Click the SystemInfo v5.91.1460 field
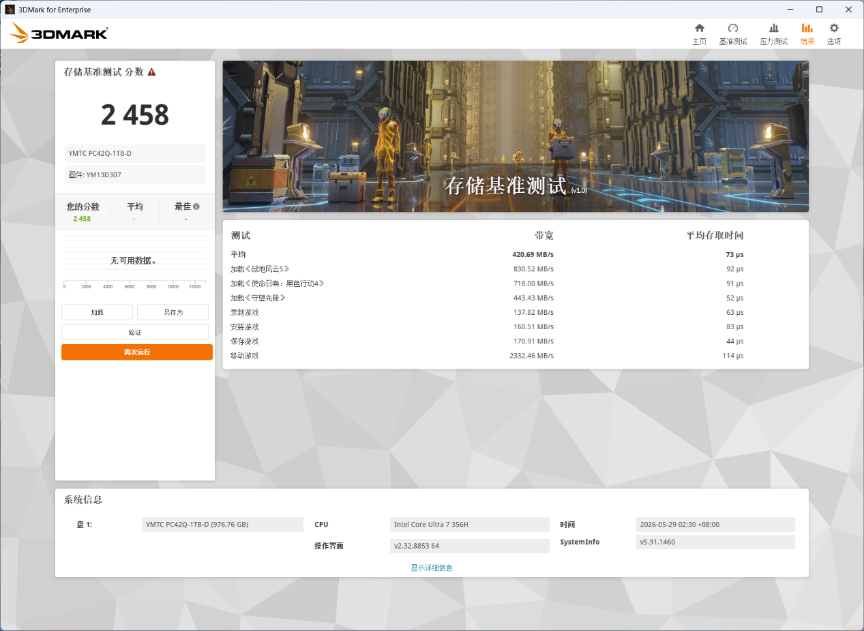The image size is (864, 631). (715, 542)
